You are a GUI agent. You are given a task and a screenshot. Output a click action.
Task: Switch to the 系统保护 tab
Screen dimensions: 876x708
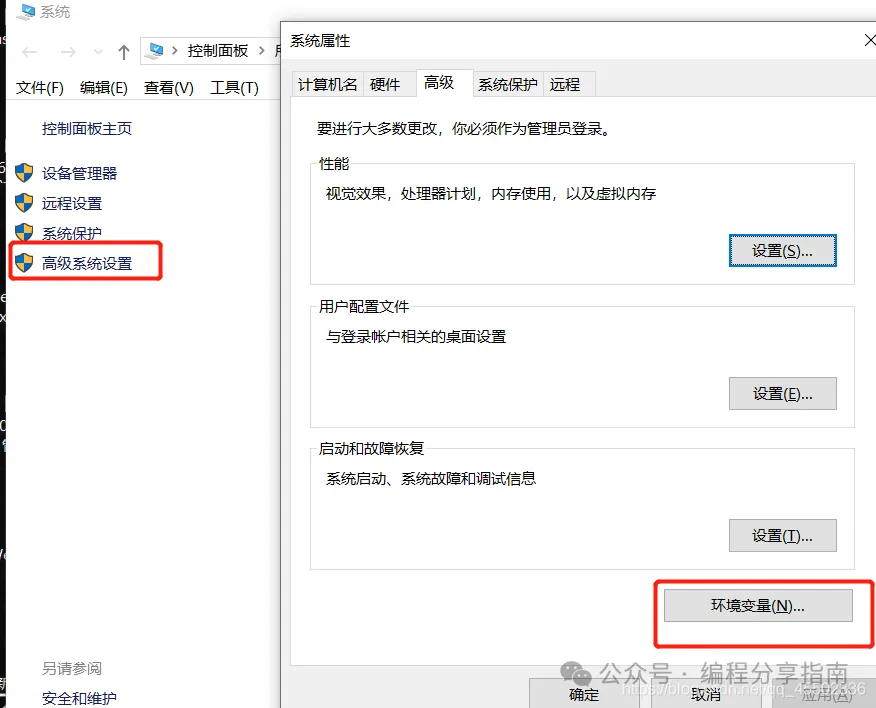point(508,84)
